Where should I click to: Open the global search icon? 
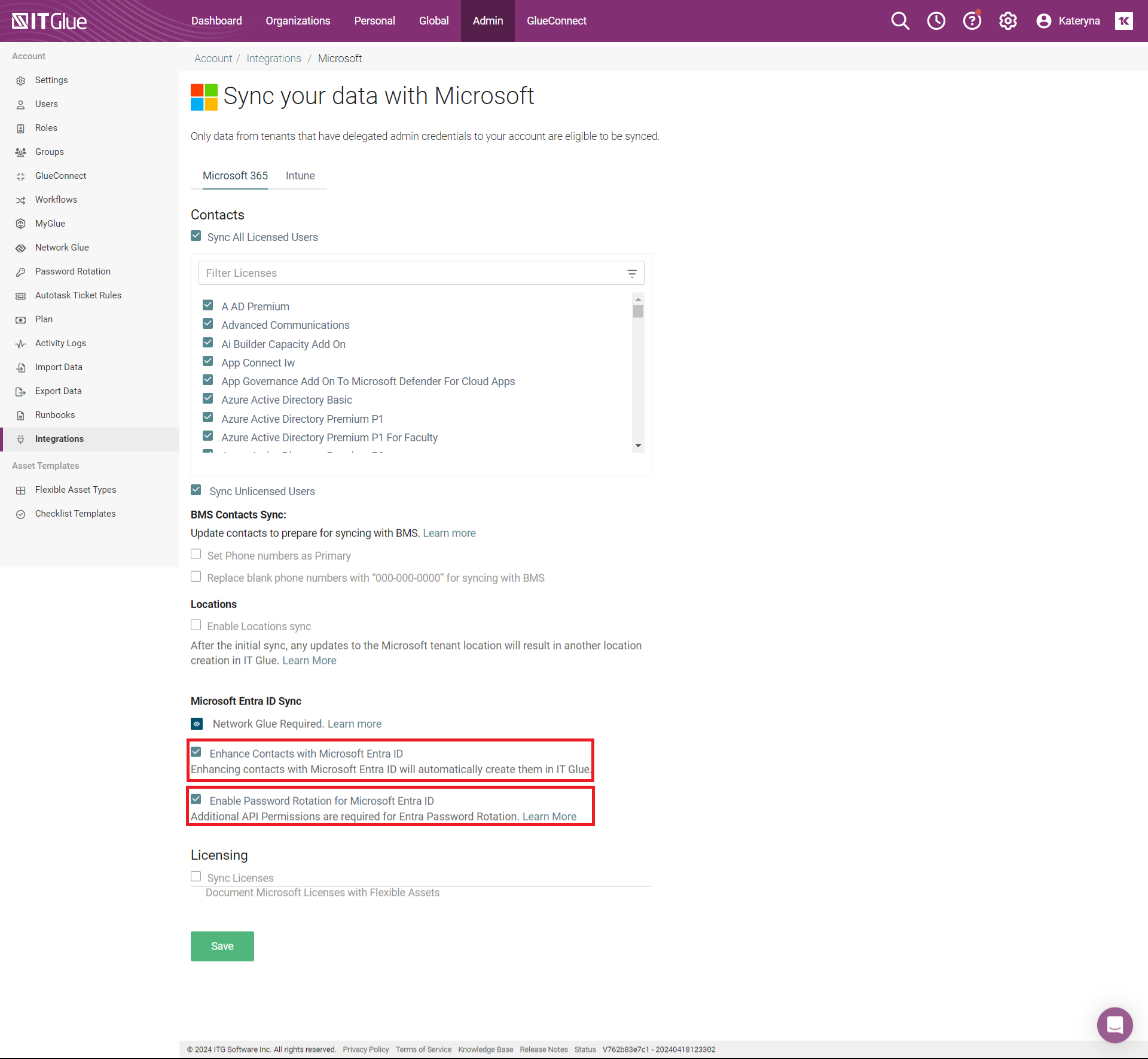[x=900, y=21]
